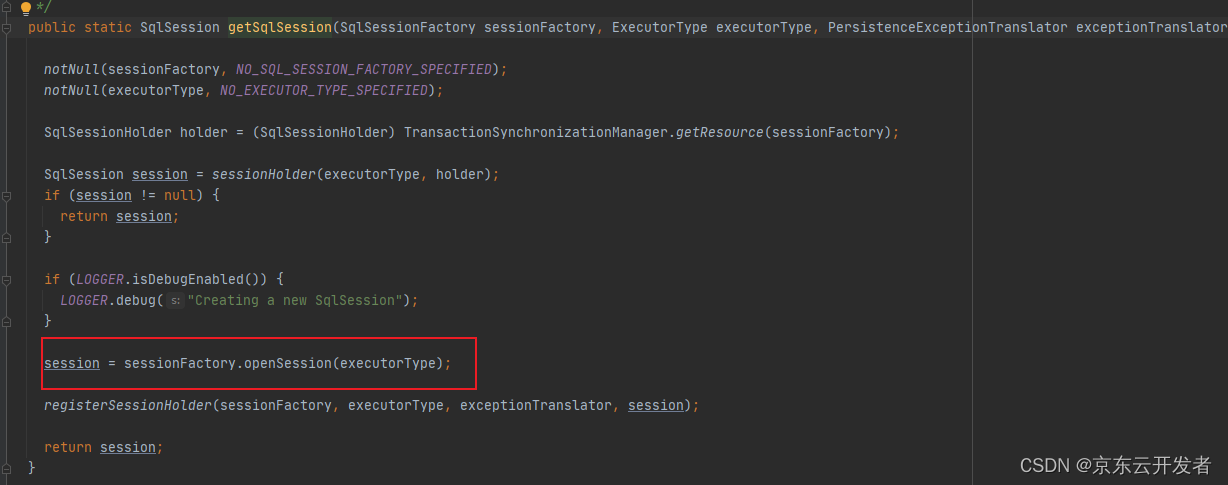Click the getResource method call
1228x485 pixels.
click(x=719, y=132)
